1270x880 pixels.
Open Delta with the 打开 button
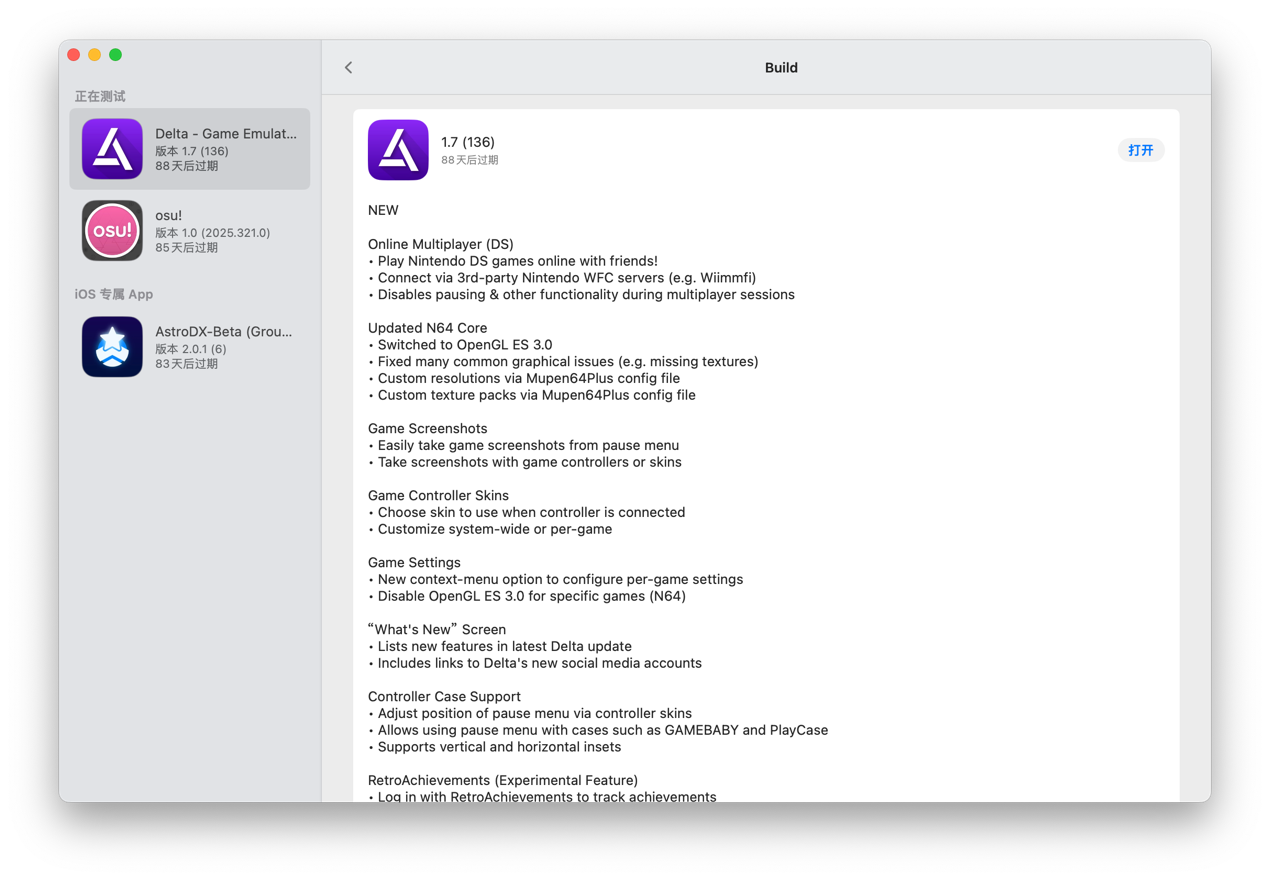point(1140,150)
